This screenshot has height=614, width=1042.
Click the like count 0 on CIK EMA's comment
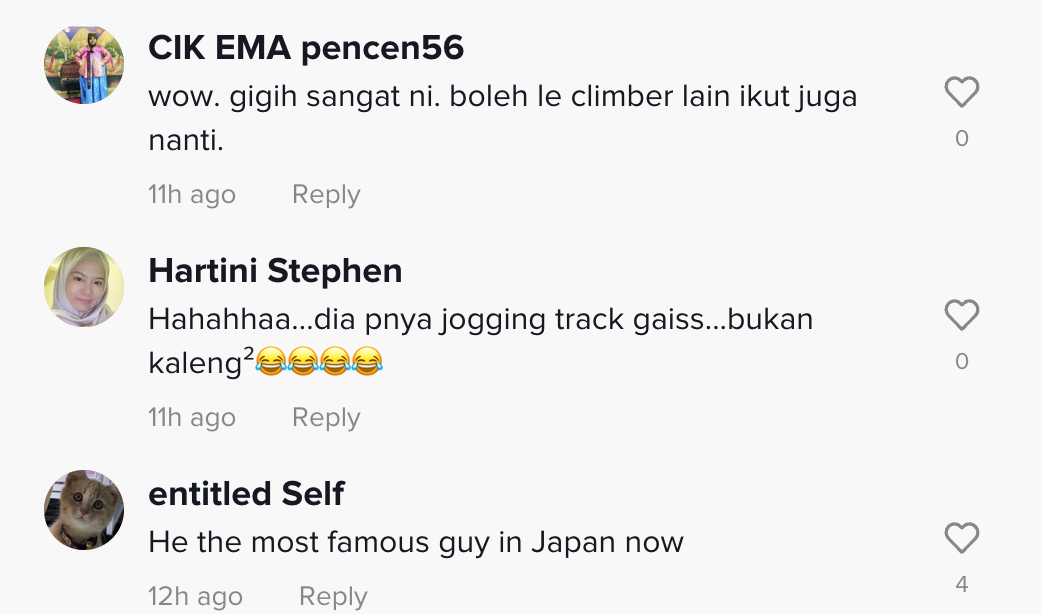(x=961, y=139)
